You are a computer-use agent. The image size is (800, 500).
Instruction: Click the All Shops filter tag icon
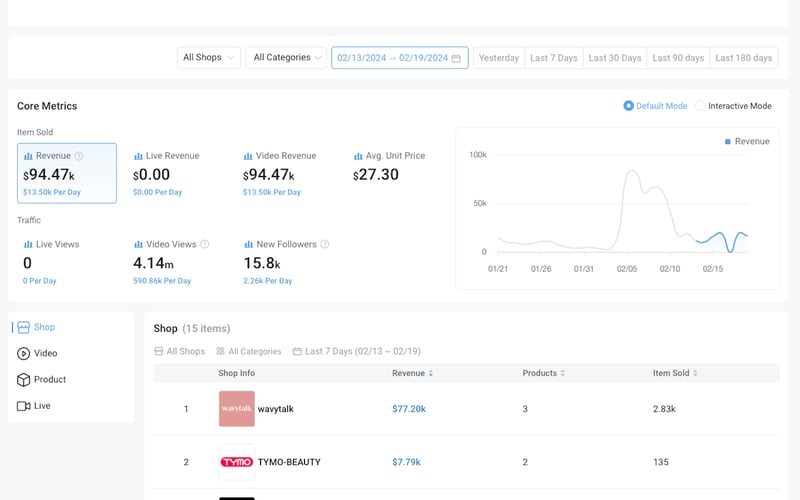pyautogui.click(x=159, y=351)
